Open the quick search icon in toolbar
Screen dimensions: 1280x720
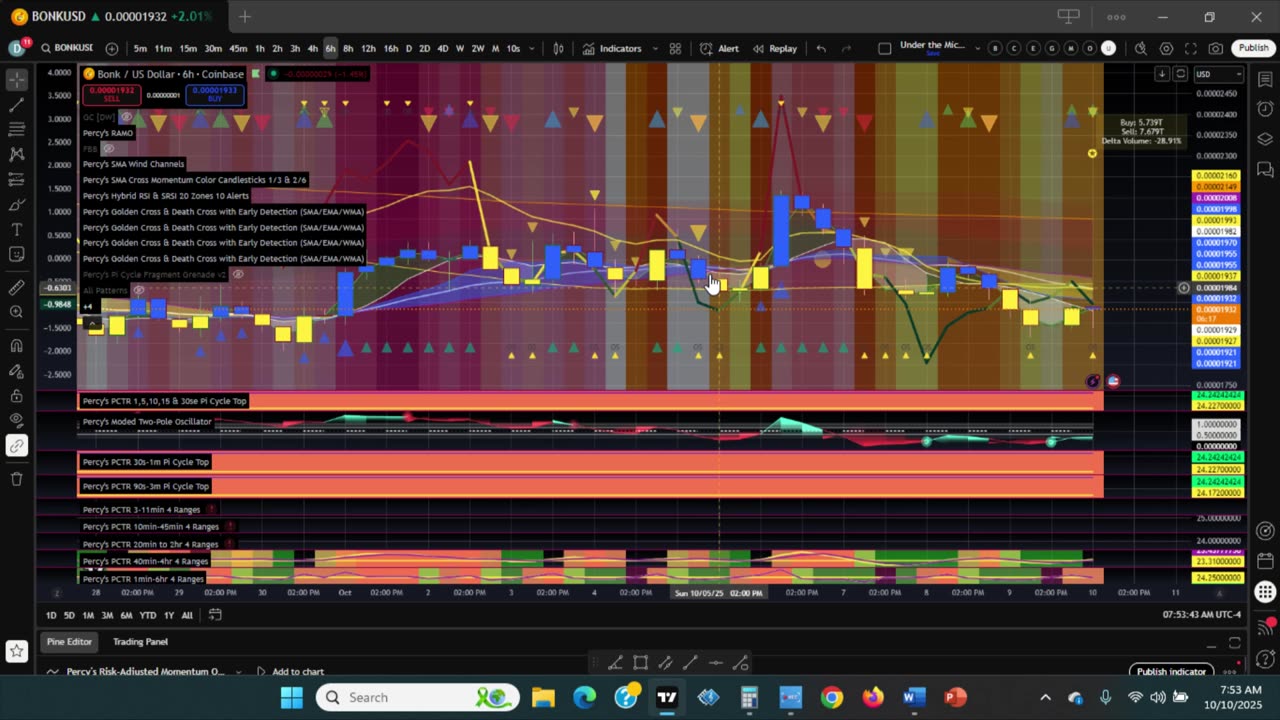pyautogui.click(x=1140, y=48)
